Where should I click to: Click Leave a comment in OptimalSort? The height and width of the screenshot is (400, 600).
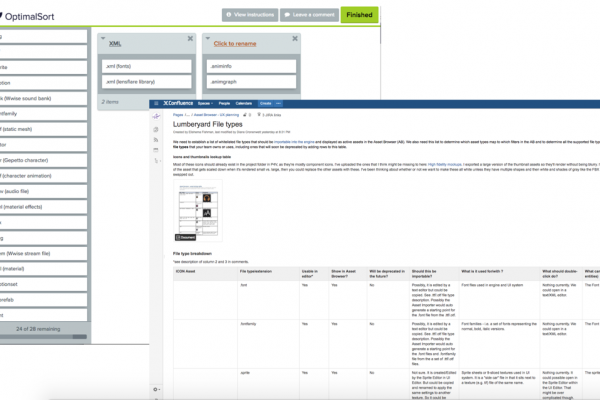point(309,15)
